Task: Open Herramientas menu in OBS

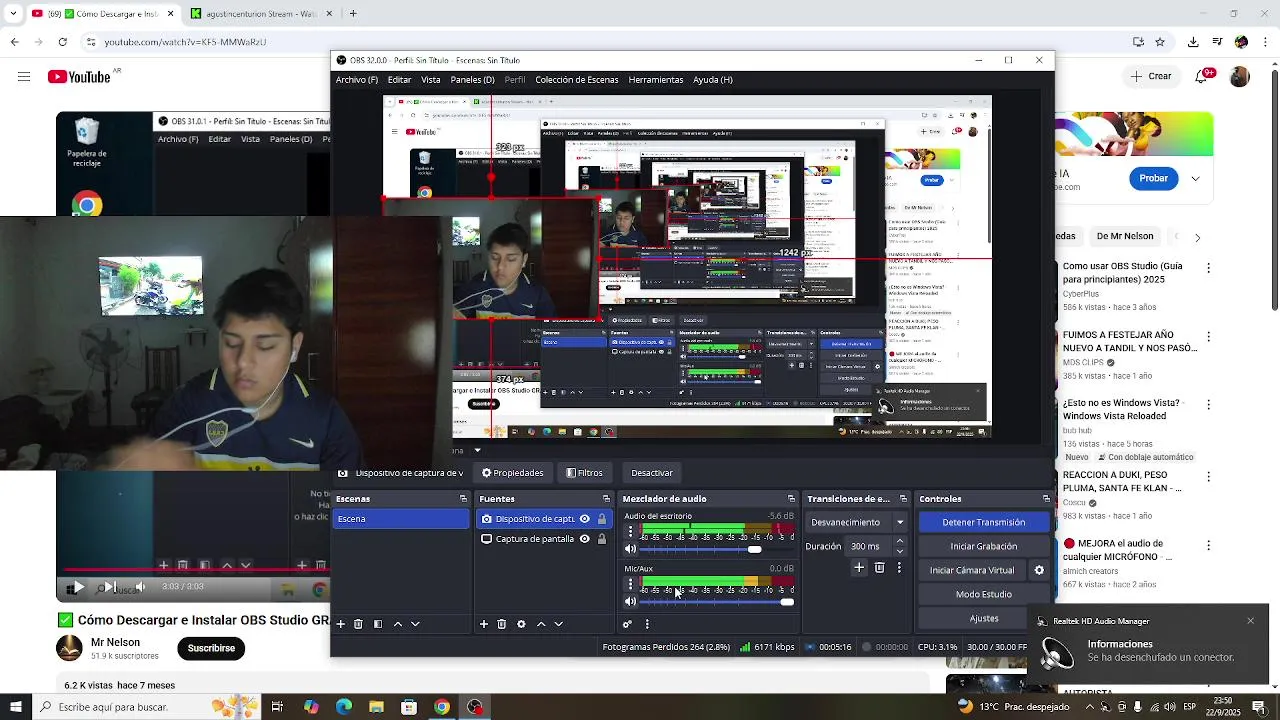Action: click(656, 80)
